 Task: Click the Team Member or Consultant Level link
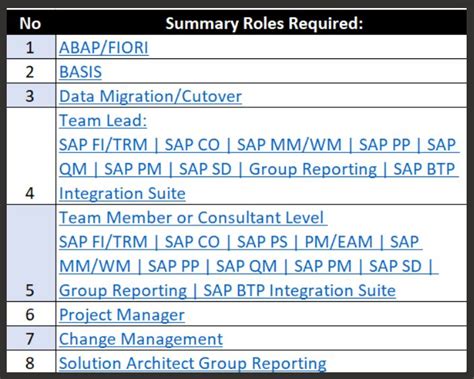[x=192, y=218]
